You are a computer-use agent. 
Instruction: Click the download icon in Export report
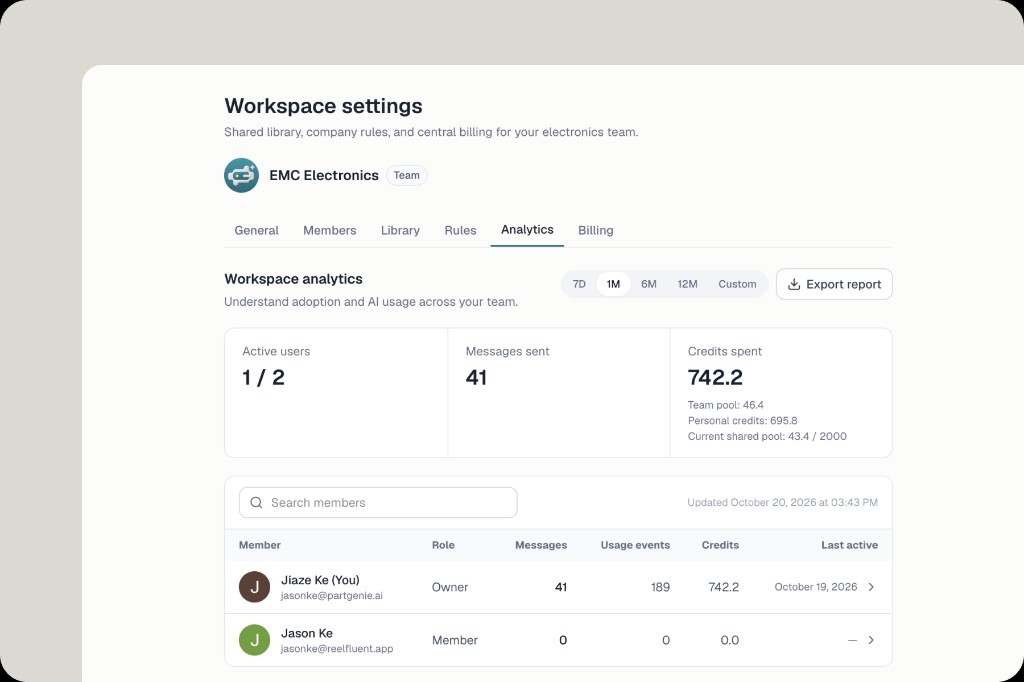[793, 284]
